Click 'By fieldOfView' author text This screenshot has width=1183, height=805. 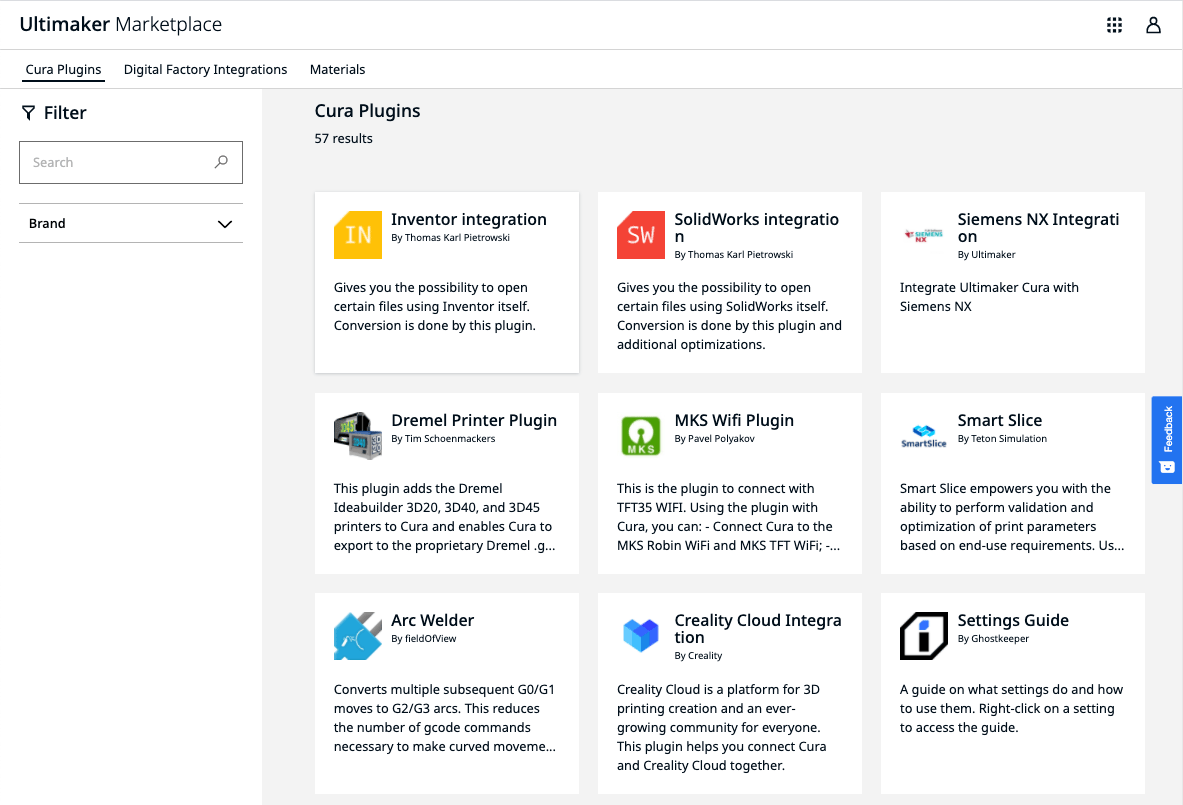423,638
